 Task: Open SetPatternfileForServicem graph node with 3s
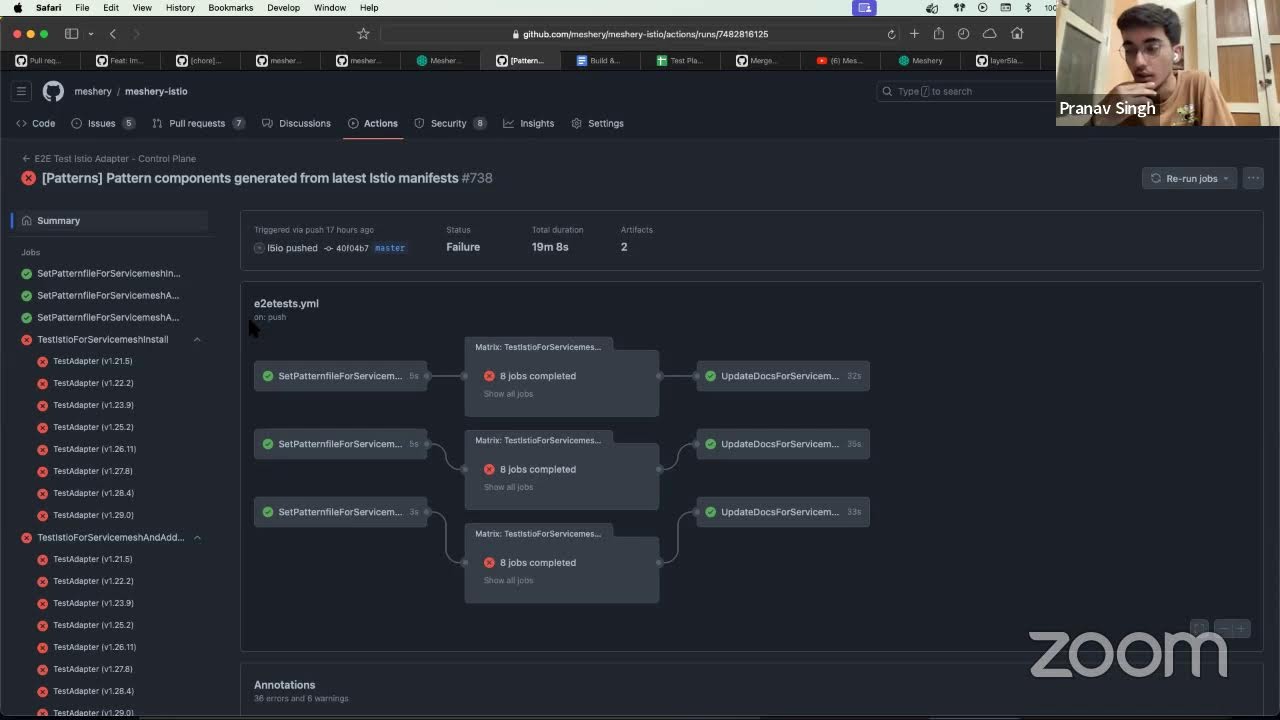340,512
